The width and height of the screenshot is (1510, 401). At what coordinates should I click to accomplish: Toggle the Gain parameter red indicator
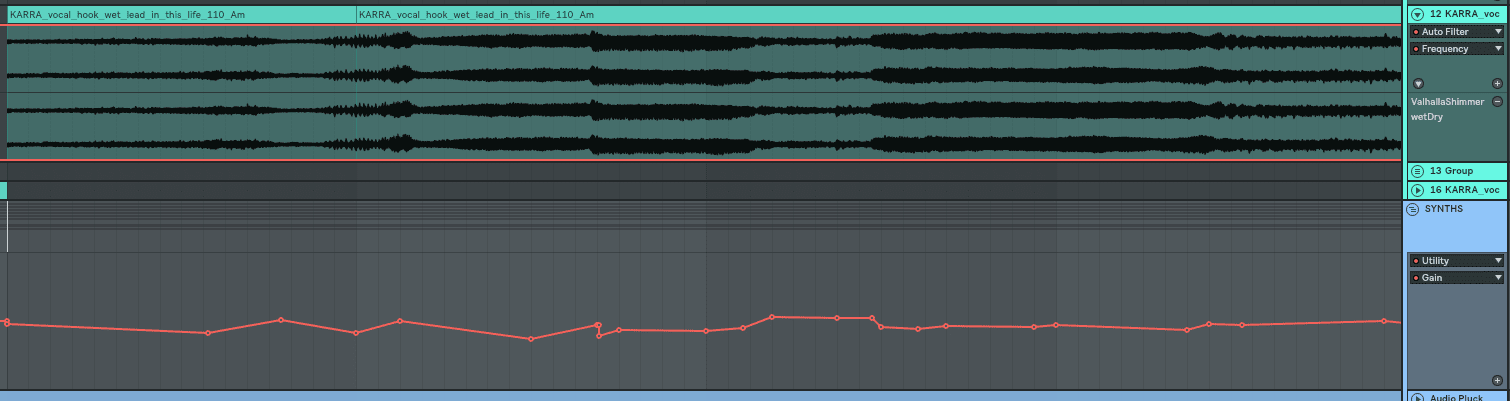coord(1416,278)
